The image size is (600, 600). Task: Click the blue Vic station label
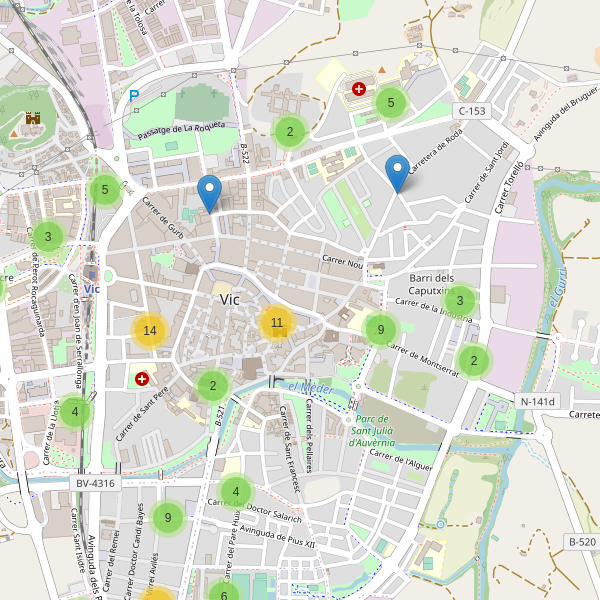pyautogui.click(x=92, y=289)
